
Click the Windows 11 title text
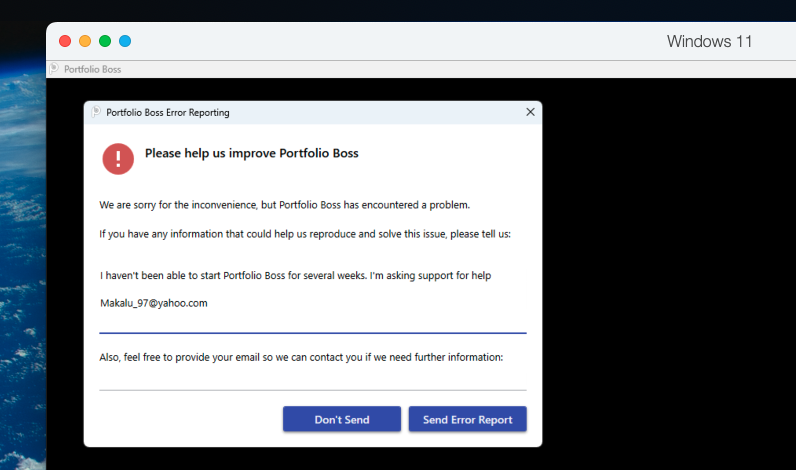point(709,42)
